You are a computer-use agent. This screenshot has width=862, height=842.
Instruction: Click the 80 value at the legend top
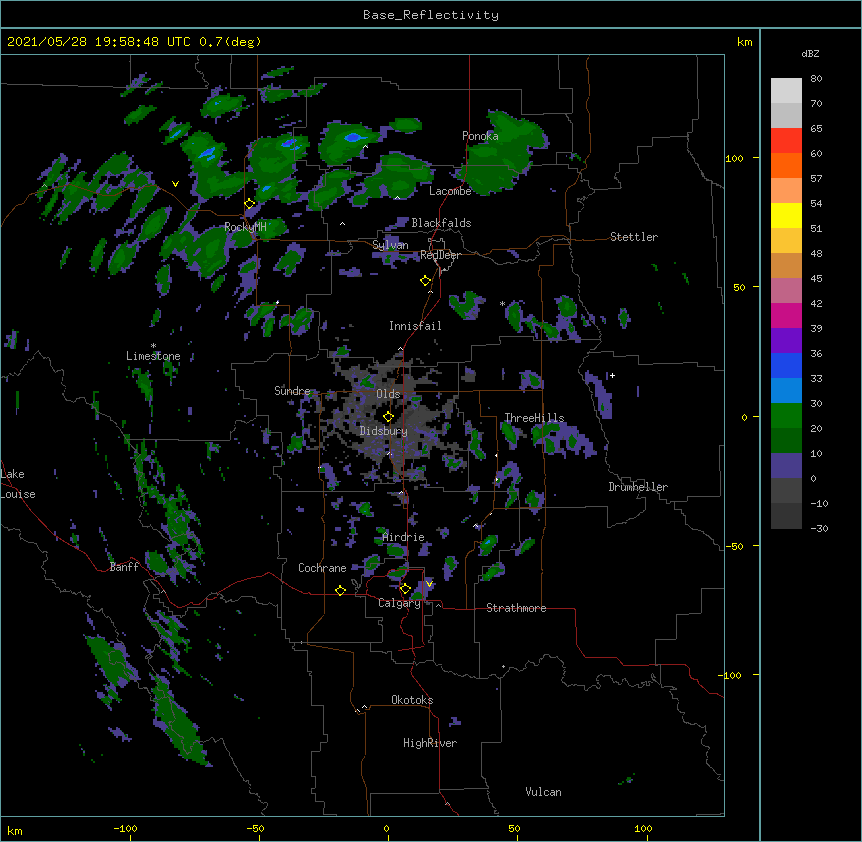[816, 79]
